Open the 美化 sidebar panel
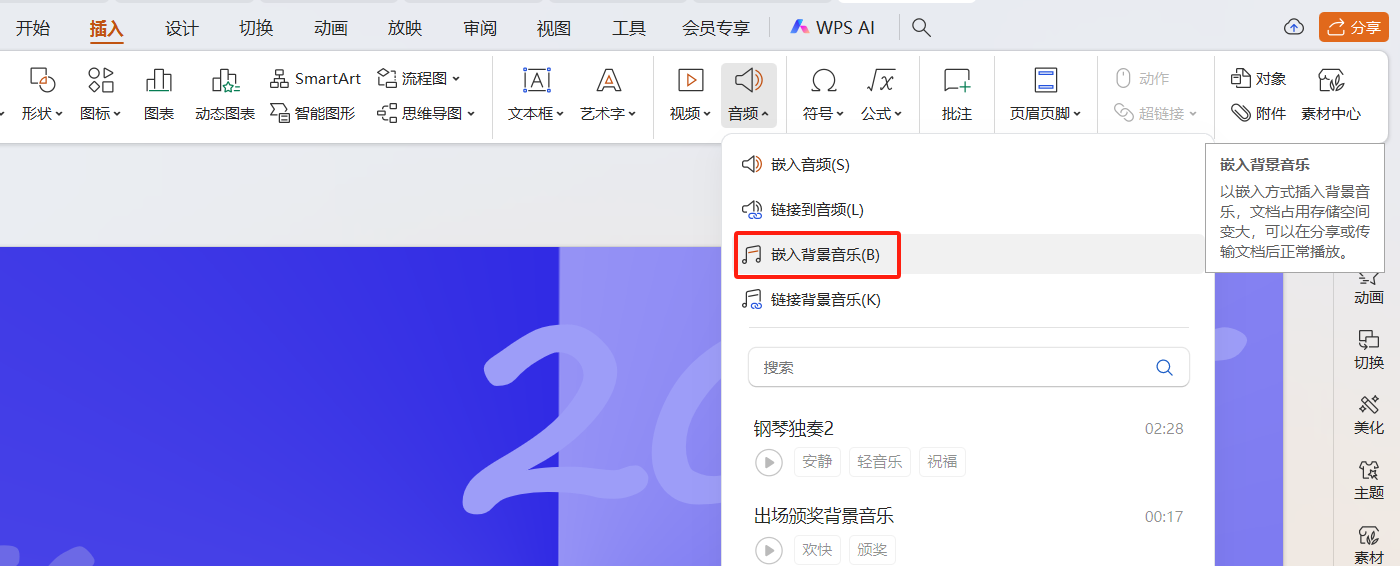 1368,414
